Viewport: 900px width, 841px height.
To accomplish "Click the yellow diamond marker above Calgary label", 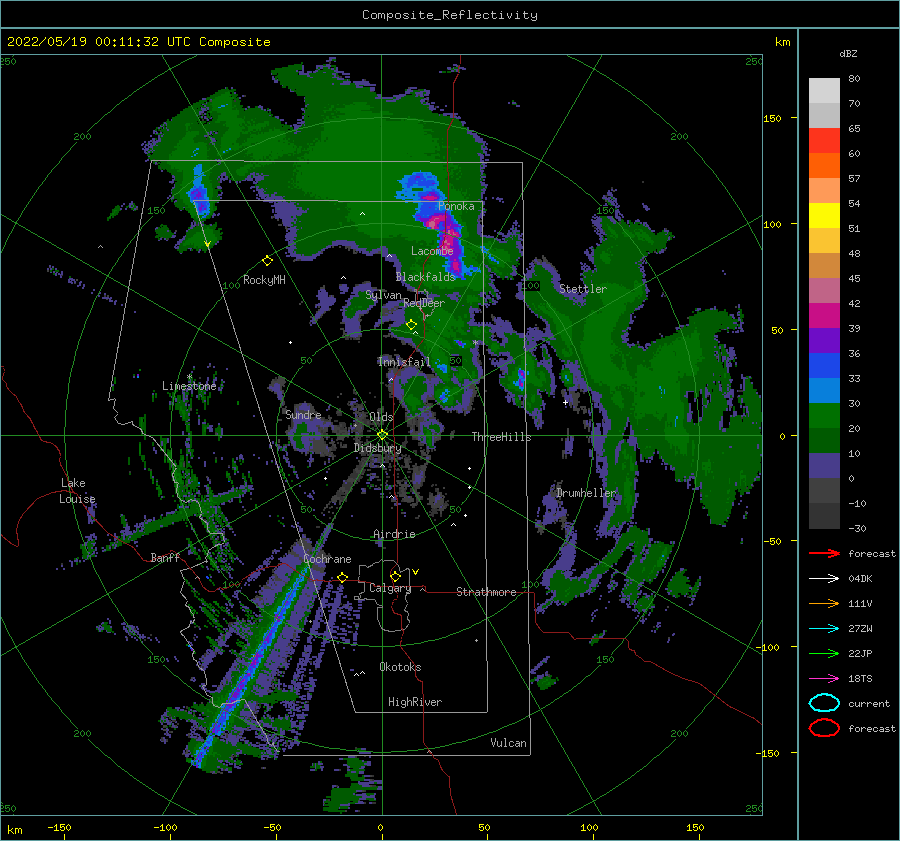I will pyautogui.click(x=395, y=576).
